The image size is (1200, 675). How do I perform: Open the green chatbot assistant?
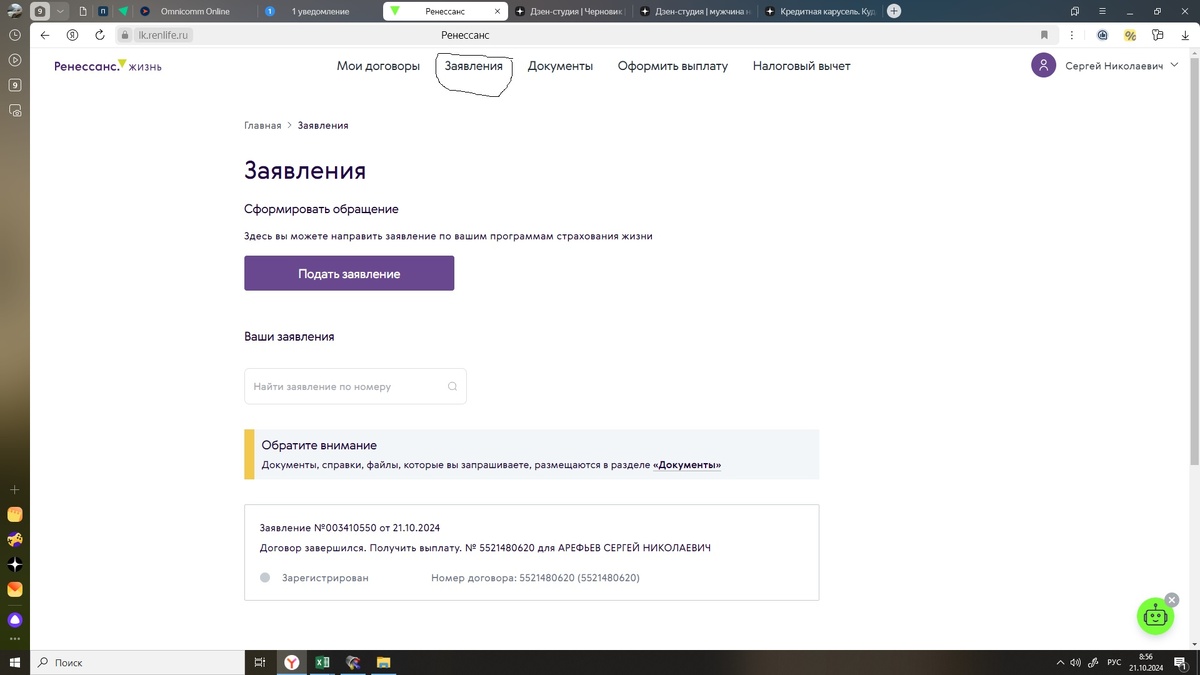coord(1155,616)
